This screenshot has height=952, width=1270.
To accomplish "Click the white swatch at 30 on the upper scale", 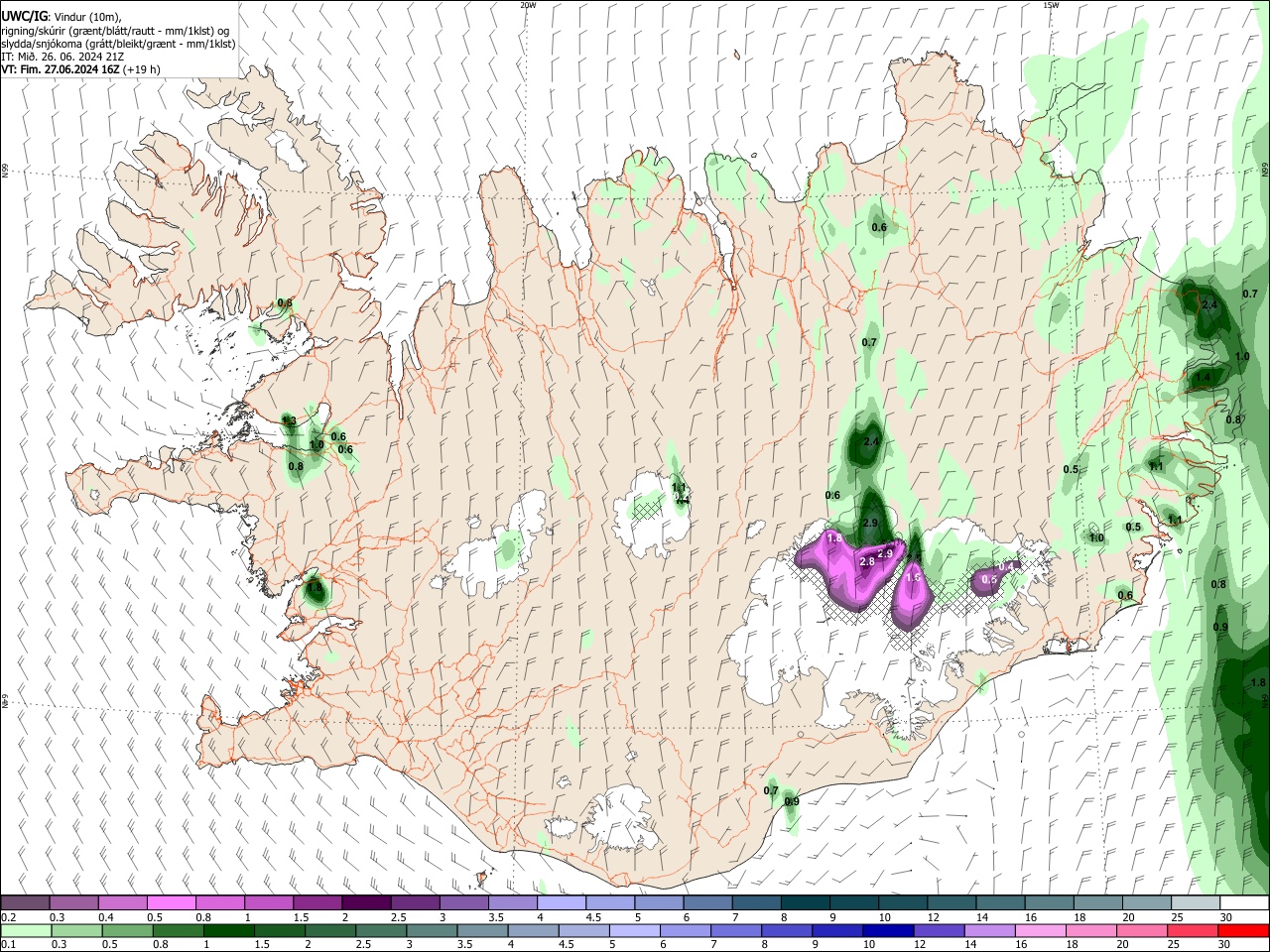I will [x=1245, y=903].
